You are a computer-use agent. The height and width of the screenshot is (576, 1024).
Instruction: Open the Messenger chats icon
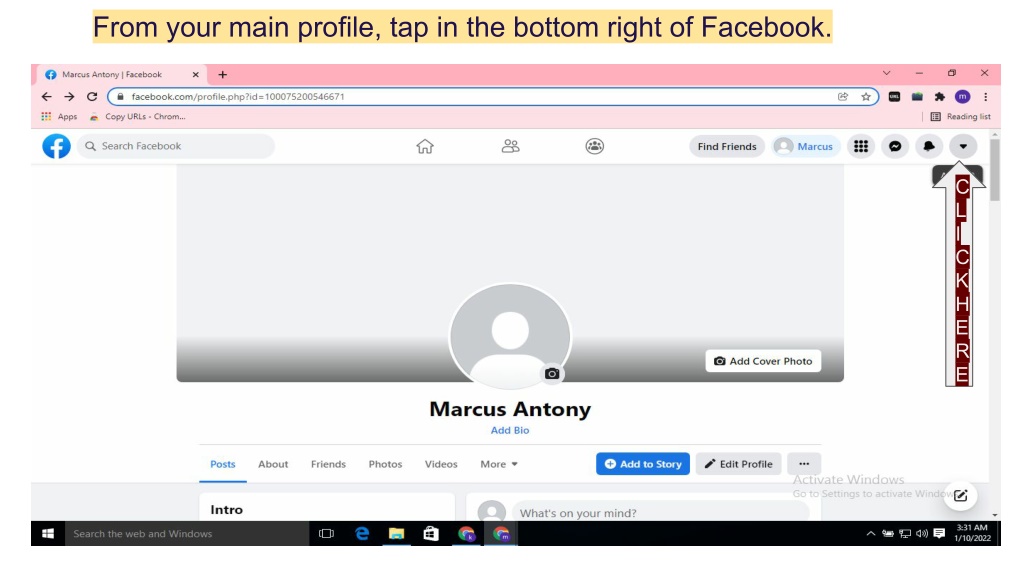(895, 146)
